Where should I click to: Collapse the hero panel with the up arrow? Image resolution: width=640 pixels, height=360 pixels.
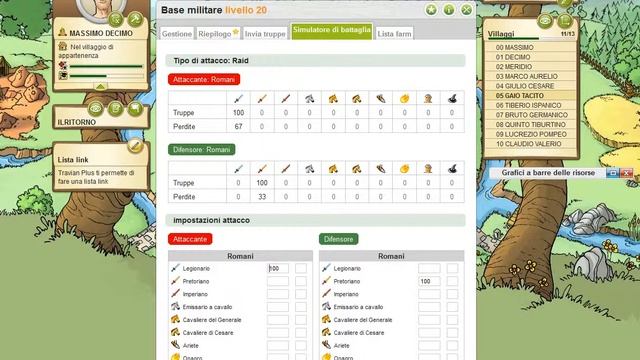coord(101,86)
